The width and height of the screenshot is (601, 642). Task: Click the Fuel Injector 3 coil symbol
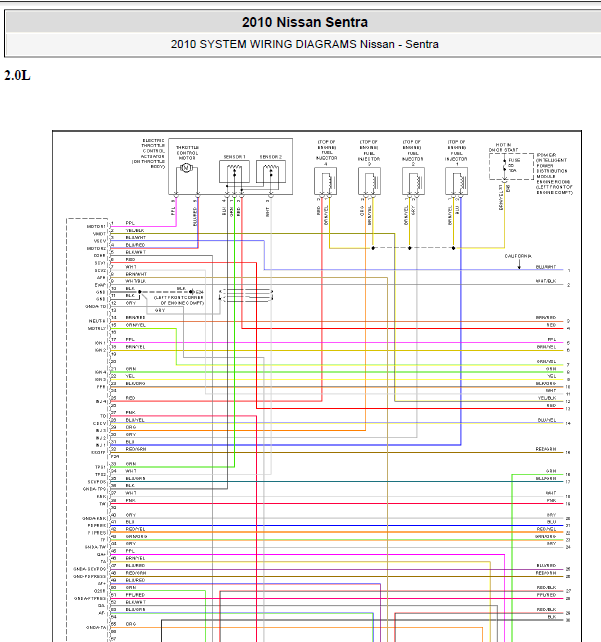point(369,181)
